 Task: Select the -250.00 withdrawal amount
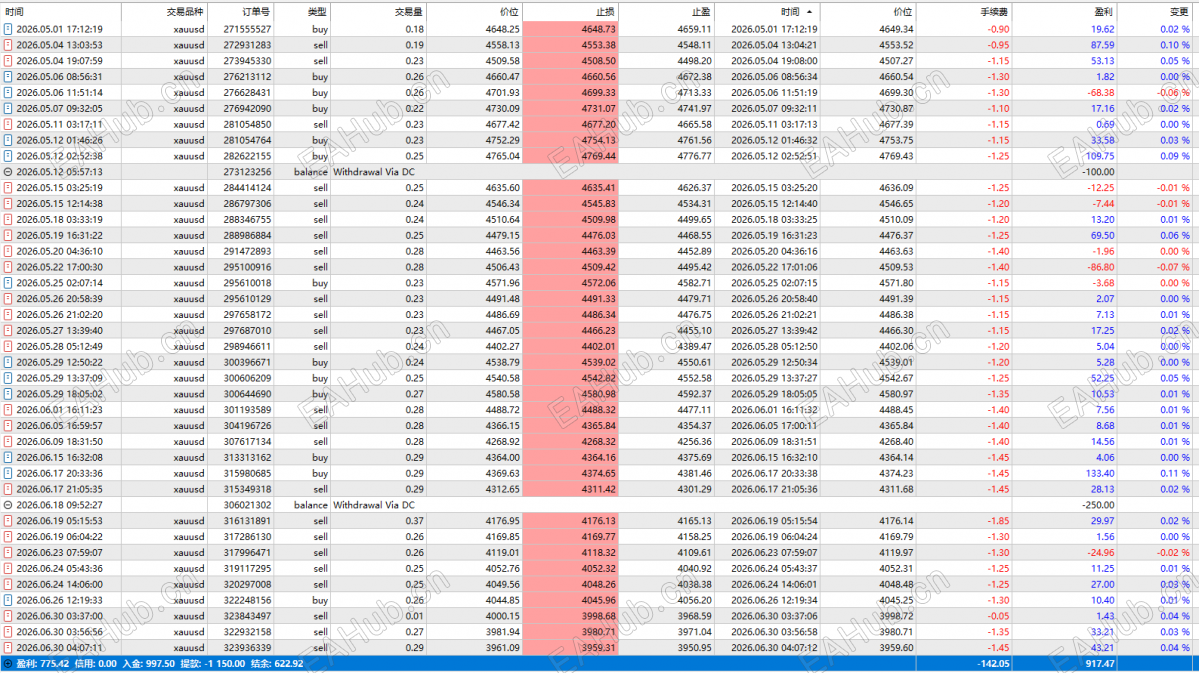coord(1097,505)
